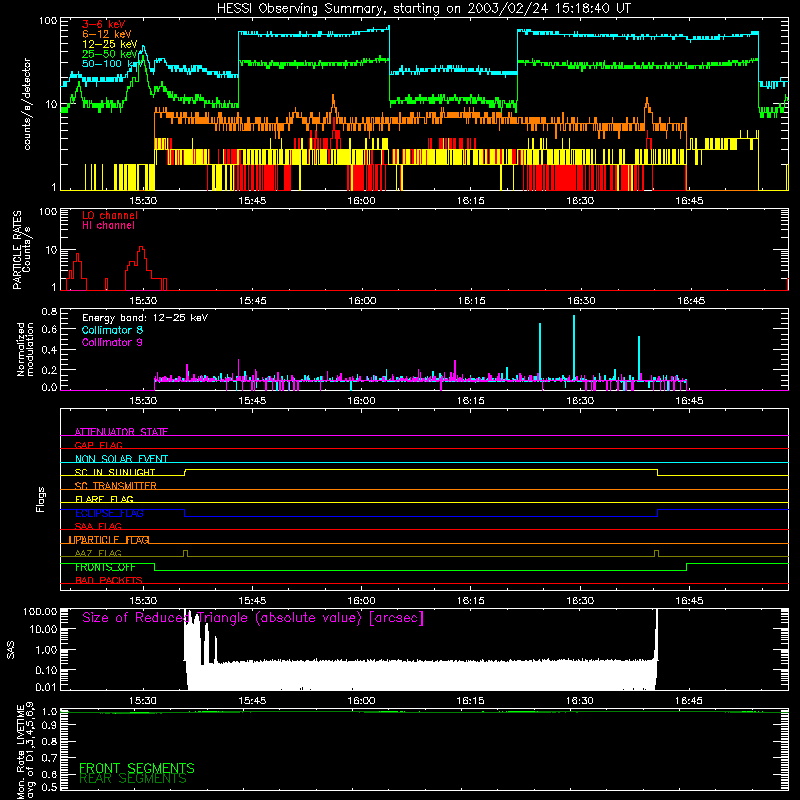This screenshot has height=800, width=800.
Task: Click the Flags panel axis label
Action: click(40, 499)
